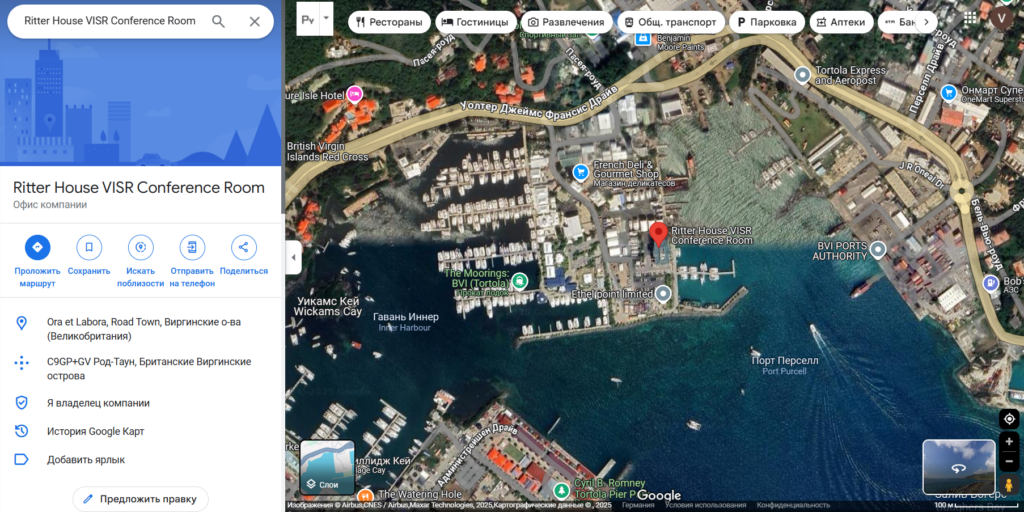The image size is (1024, 512).
Task: Collapse the side panel with arrow
Action: pos(293,257)
